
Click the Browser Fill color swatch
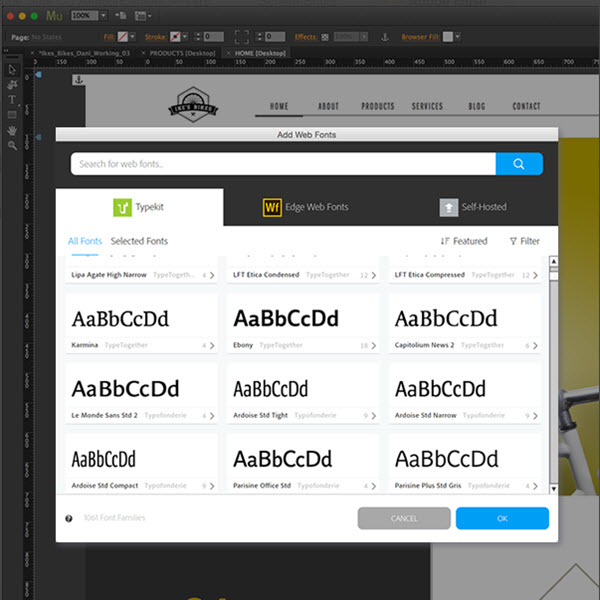(x=448, y=37)
